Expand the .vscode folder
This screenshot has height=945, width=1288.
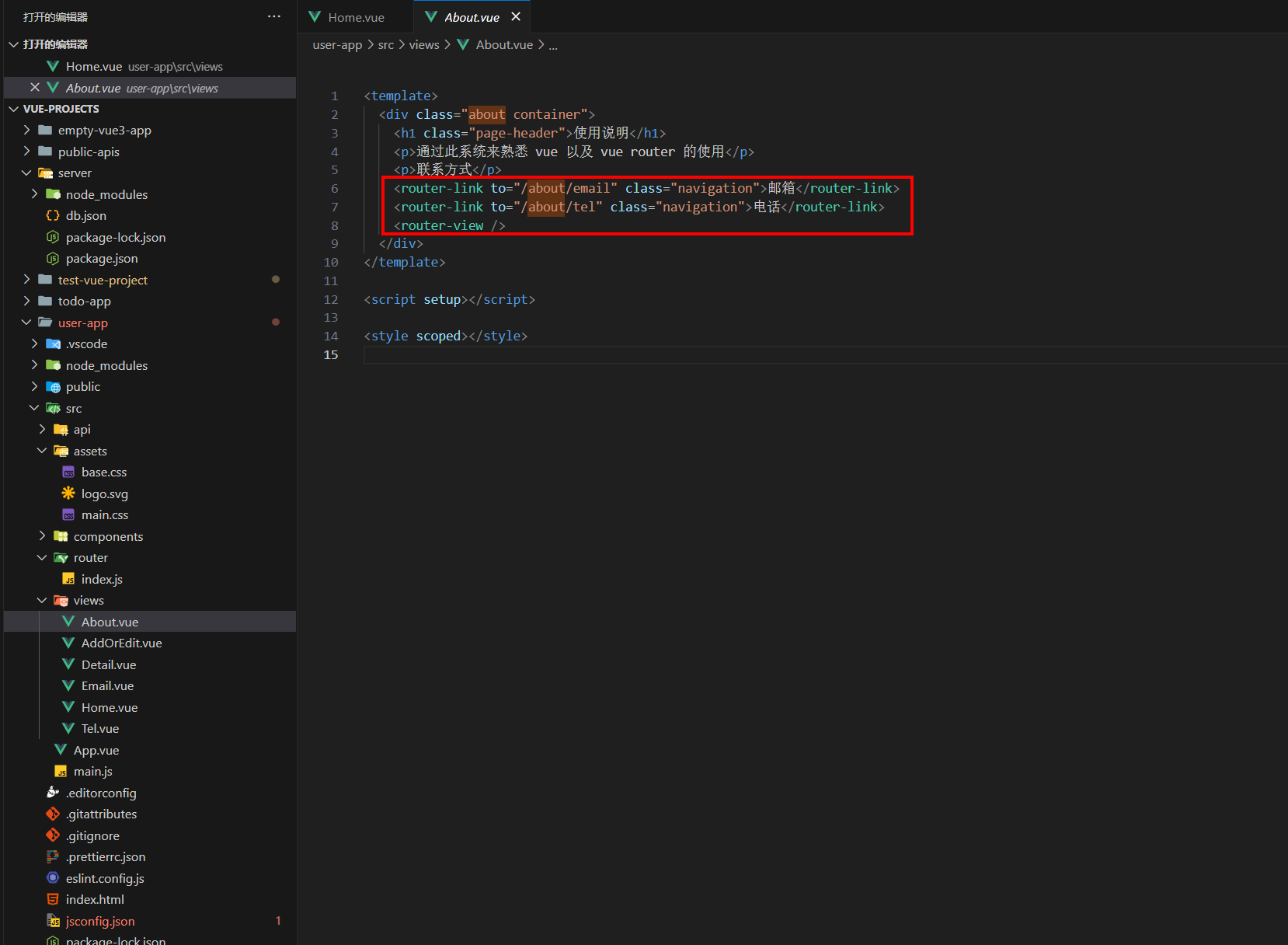(x=34, y=343)
